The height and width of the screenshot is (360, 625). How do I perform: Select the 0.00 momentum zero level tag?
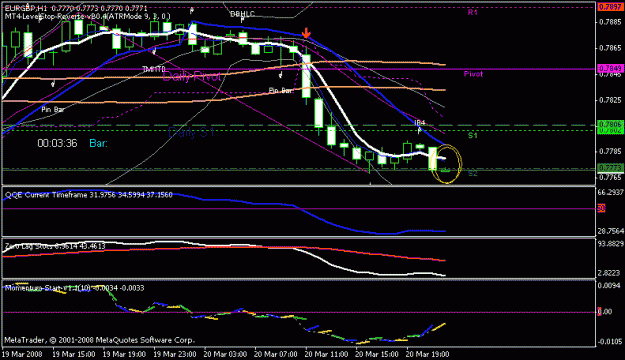click(605, 312)
